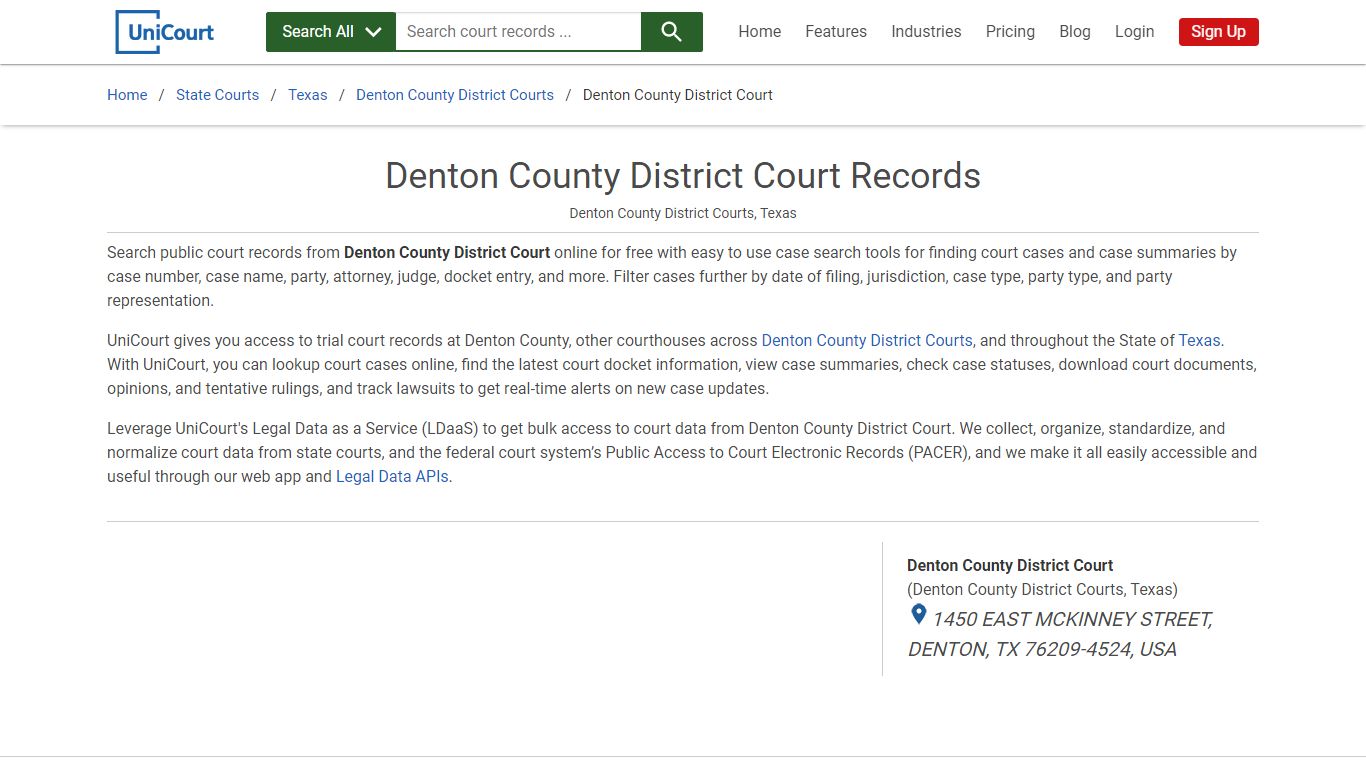This screenshot has height=768, width=1366.
Task: Click Denton County District Court breadcrumb text
Action: point(678,95)
